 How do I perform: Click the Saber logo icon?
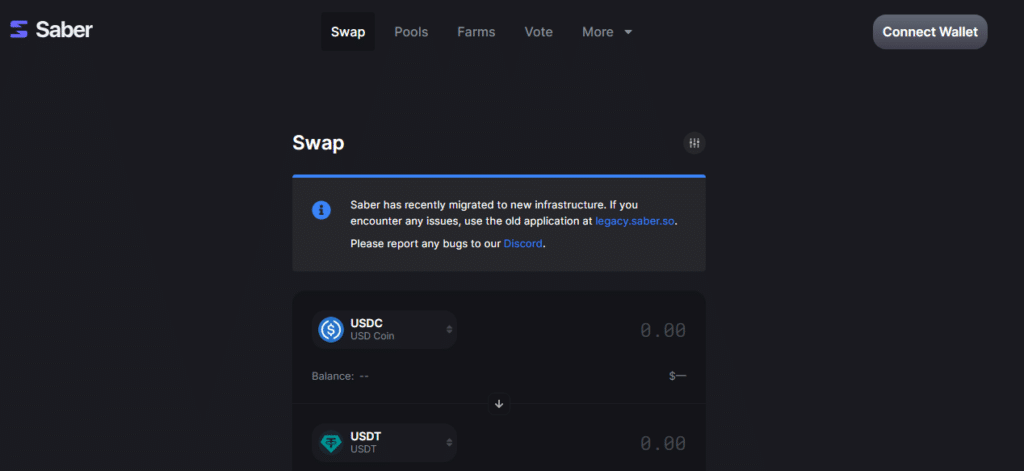click(19, 29)
